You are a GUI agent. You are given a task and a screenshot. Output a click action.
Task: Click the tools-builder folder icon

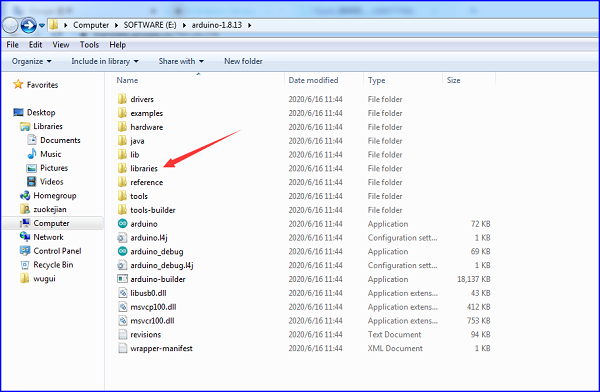(x=122, y=210)
